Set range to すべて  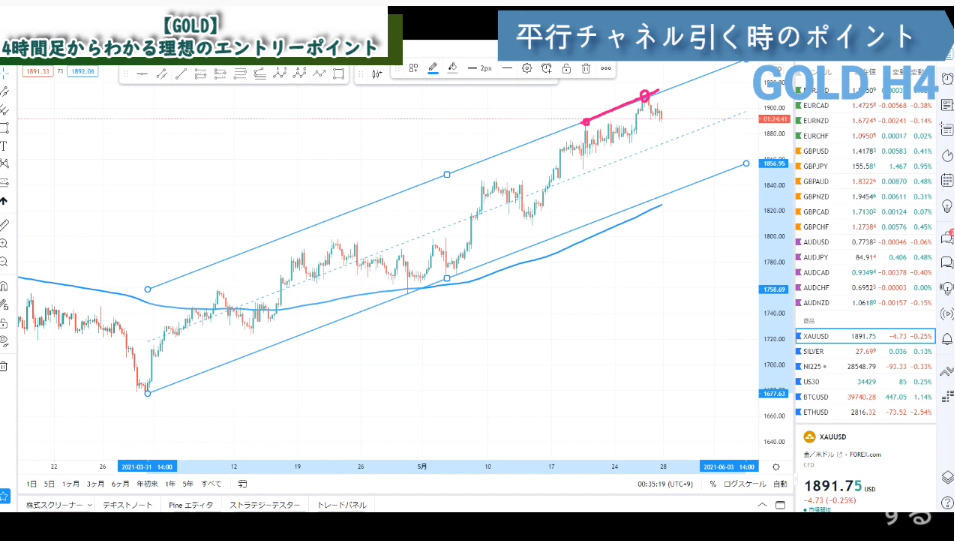(x=211, y=484)
